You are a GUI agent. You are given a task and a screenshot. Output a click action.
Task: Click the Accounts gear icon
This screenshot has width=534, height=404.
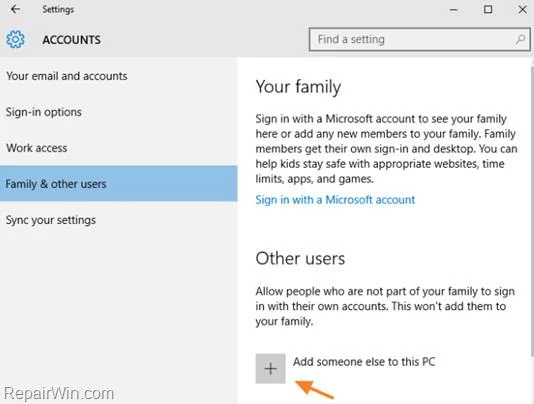[15, 40]
